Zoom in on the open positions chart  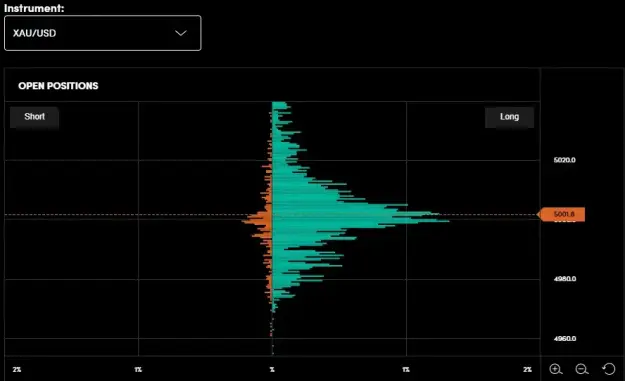click(x=556, y=369)
